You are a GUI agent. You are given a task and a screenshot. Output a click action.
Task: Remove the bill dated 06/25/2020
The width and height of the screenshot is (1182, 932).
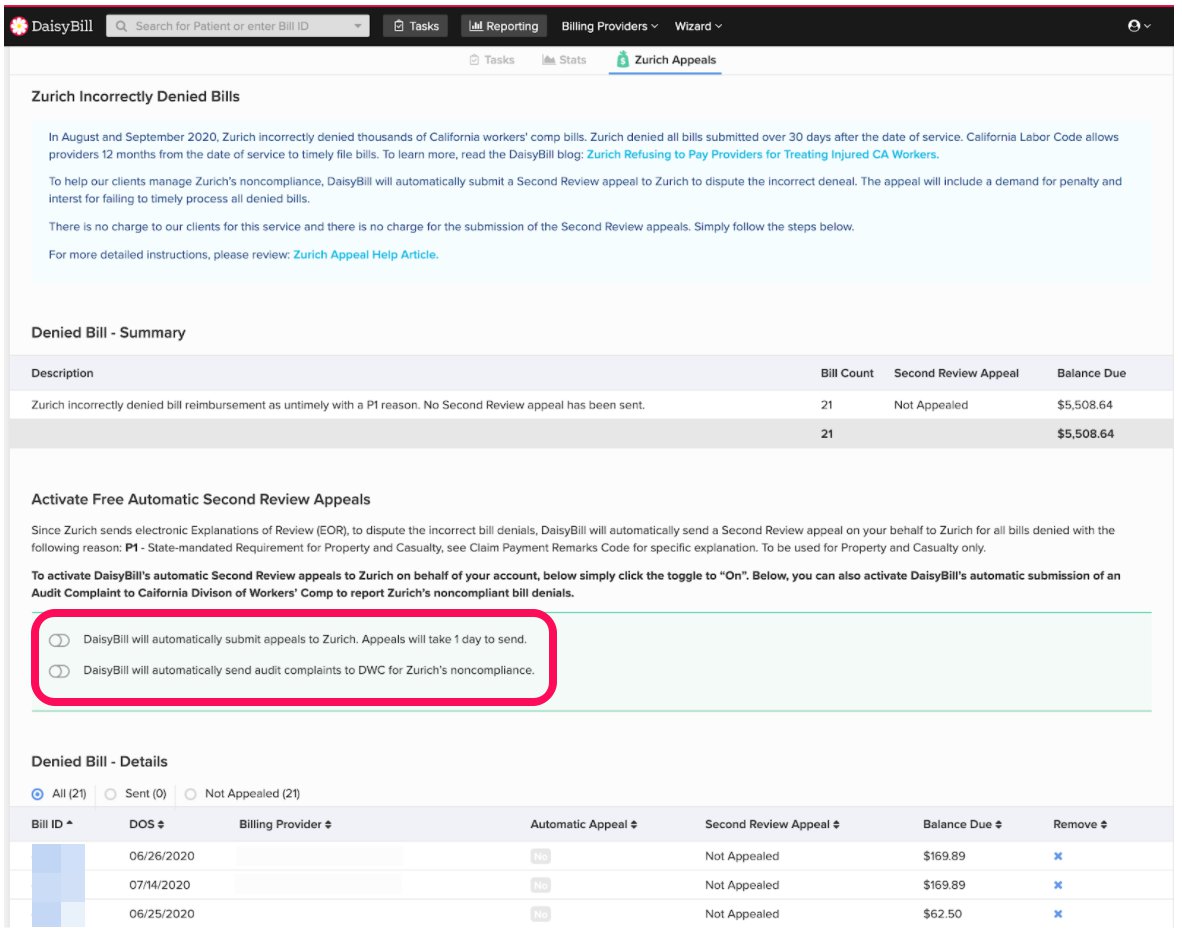click(1057, 914)
